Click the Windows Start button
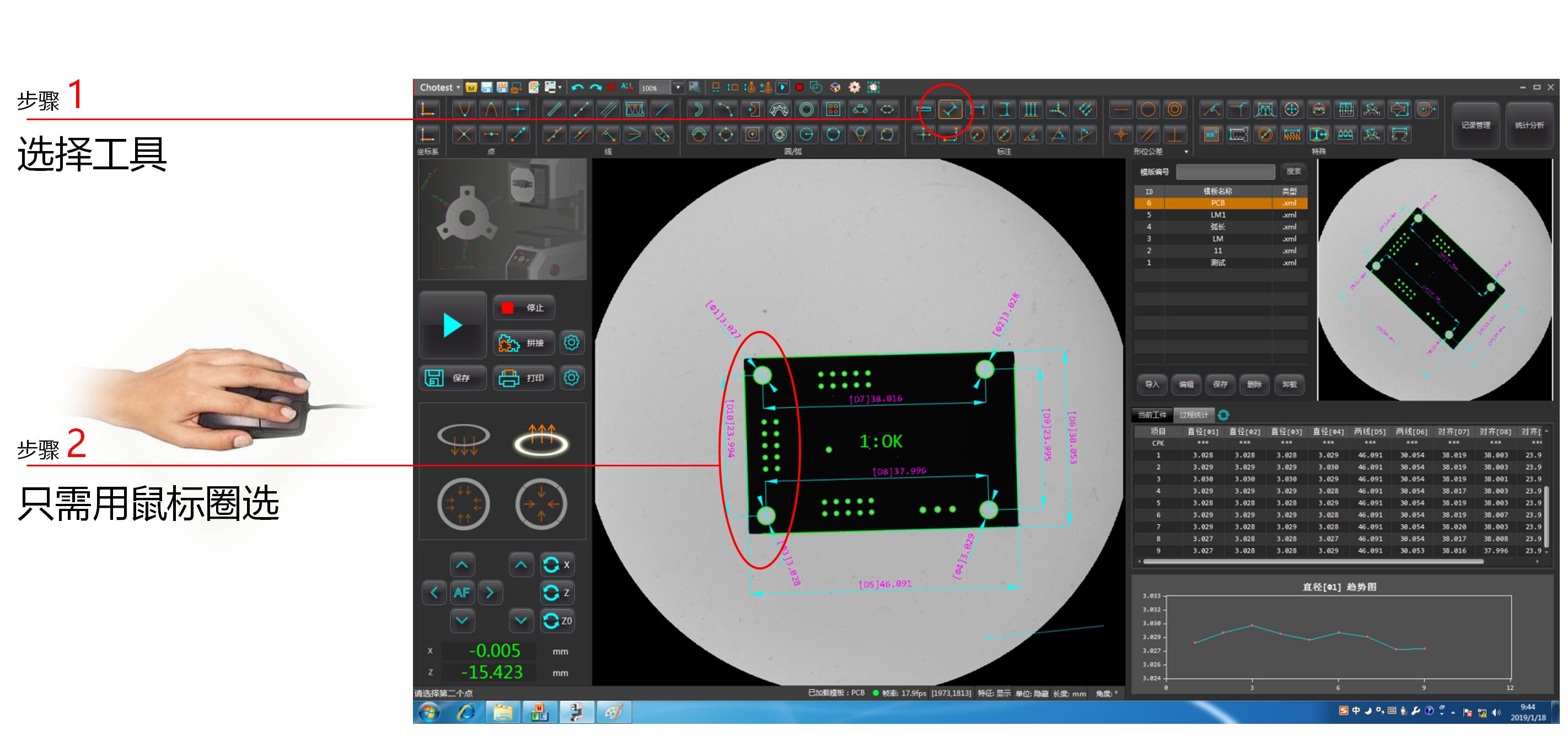 point(428,712)
